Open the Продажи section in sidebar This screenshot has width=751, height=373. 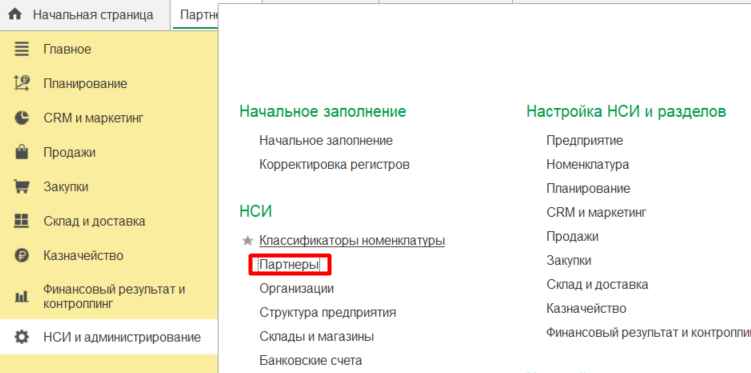pyautogui.click(x=69, y=152)
